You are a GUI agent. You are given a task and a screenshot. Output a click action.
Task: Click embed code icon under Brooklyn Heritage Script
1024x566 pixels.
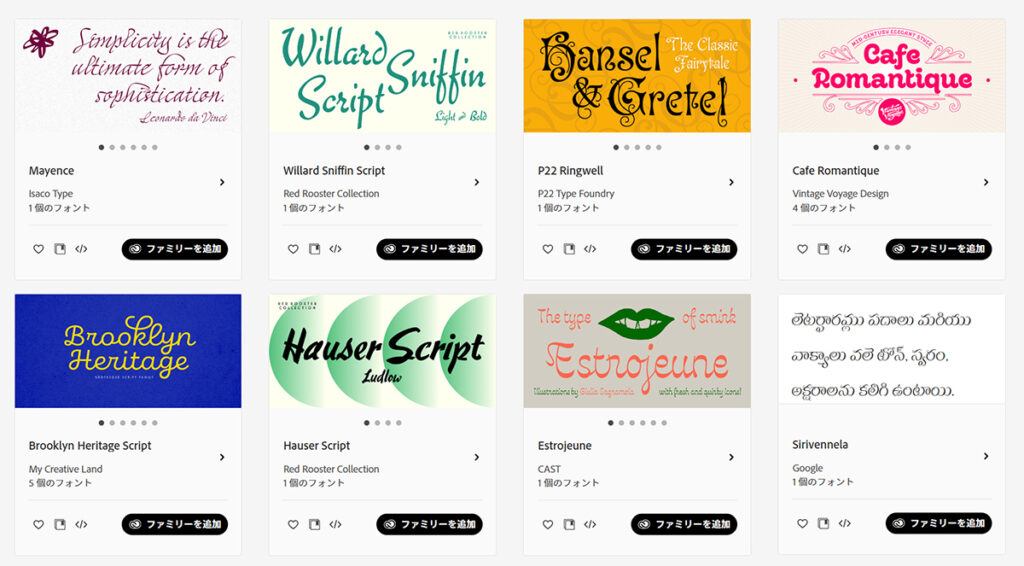click(81, 524)
